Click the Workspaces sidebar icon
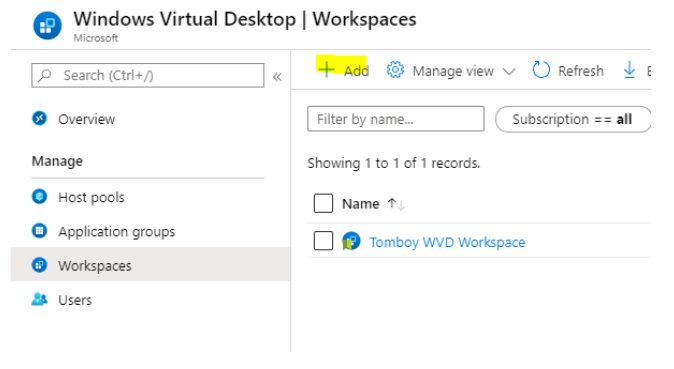This screenshot has width=674, height=369. pyautogui.click(x=40, y=265)
